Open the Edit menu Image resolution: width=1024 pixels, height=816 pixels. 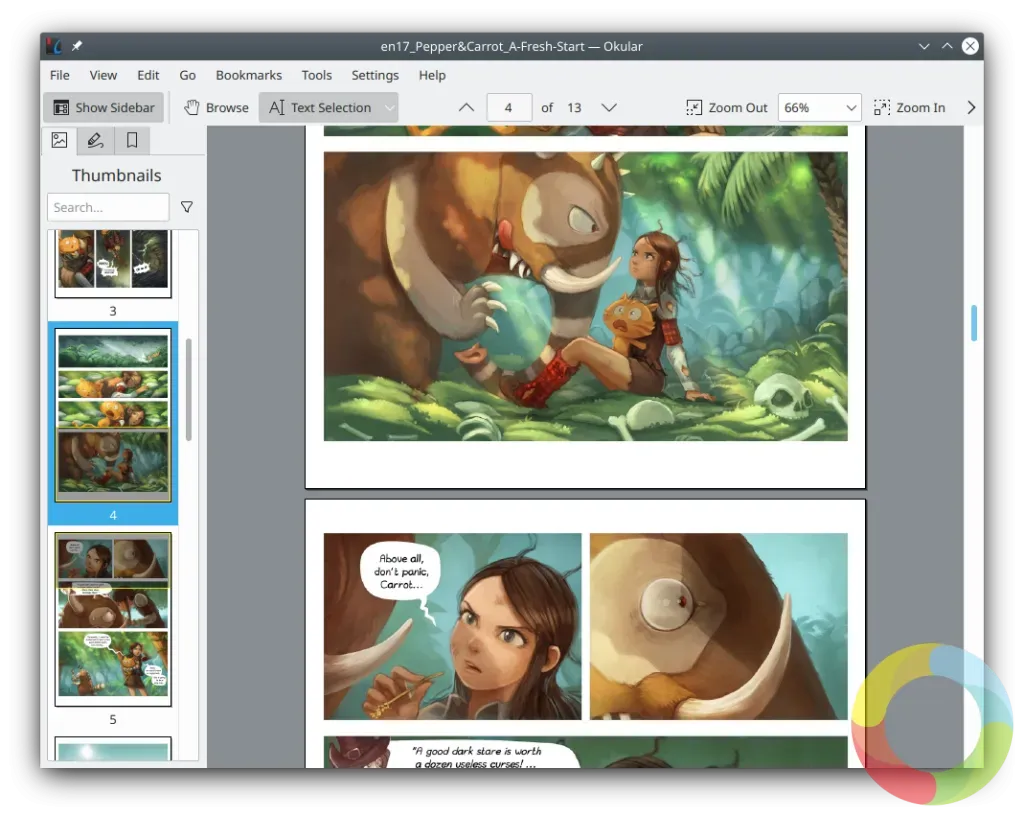[x=148, y=75]
